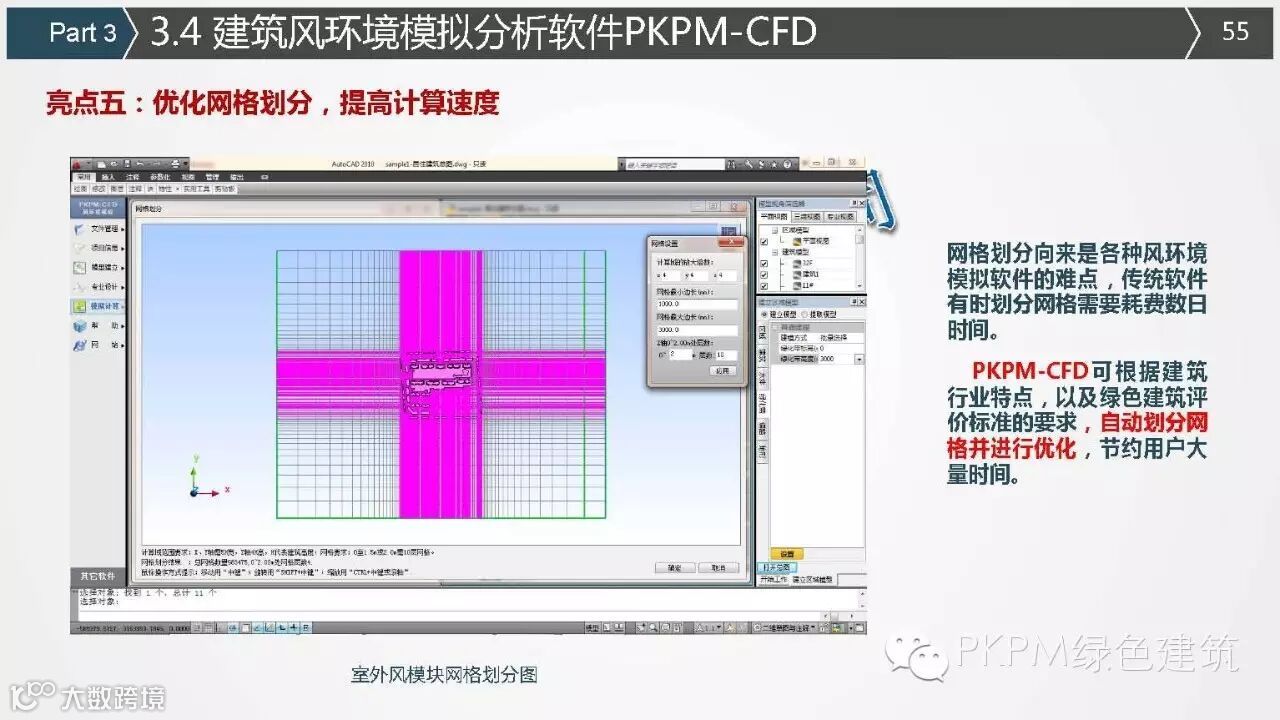The image size is (1280, 720).
Task: Click the model tree vertical scrollbar
Action: (861, 258)
